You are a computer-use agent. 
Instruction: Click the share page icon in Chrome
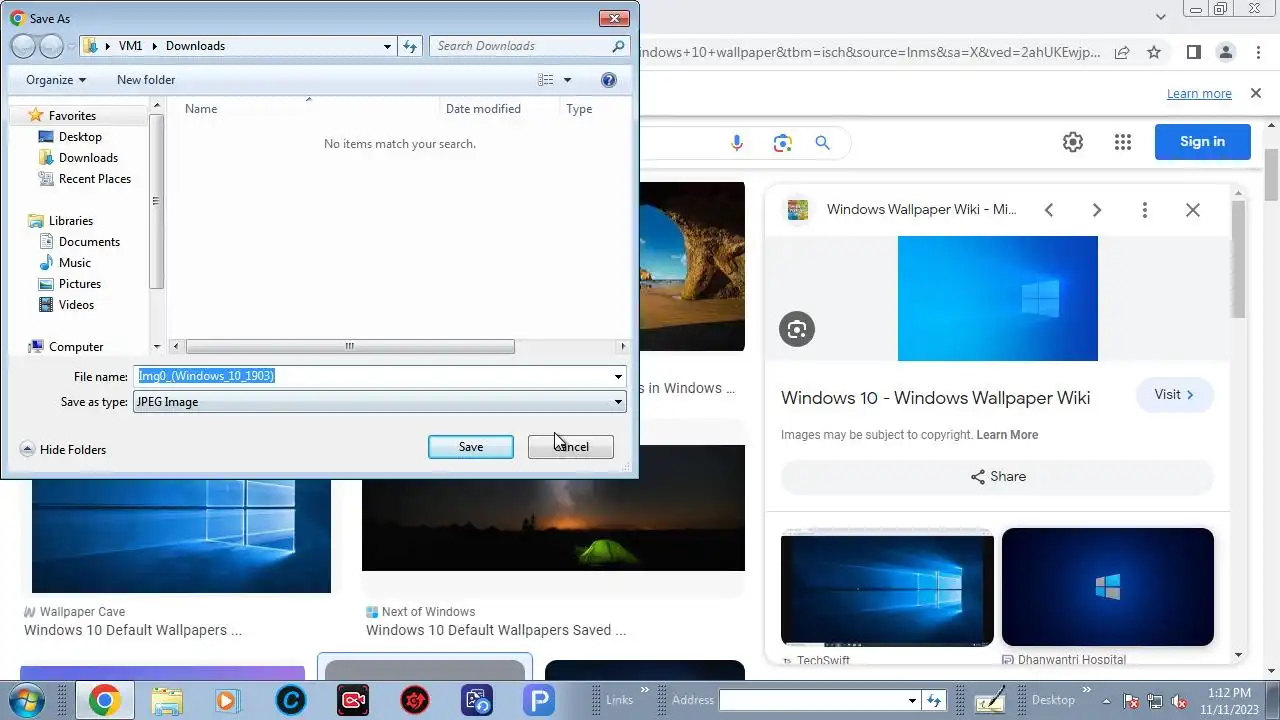(x=1122, y=52)
